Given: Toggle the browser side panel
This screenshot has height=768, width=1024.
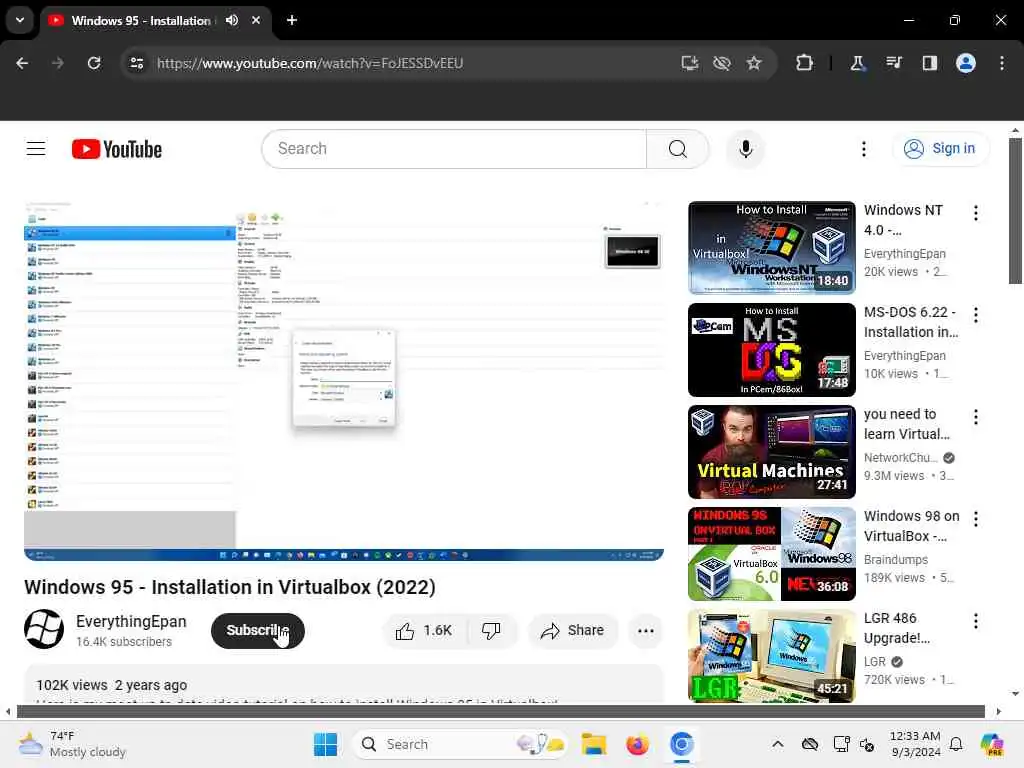Looking at the screenshot, I should [929, 63].
